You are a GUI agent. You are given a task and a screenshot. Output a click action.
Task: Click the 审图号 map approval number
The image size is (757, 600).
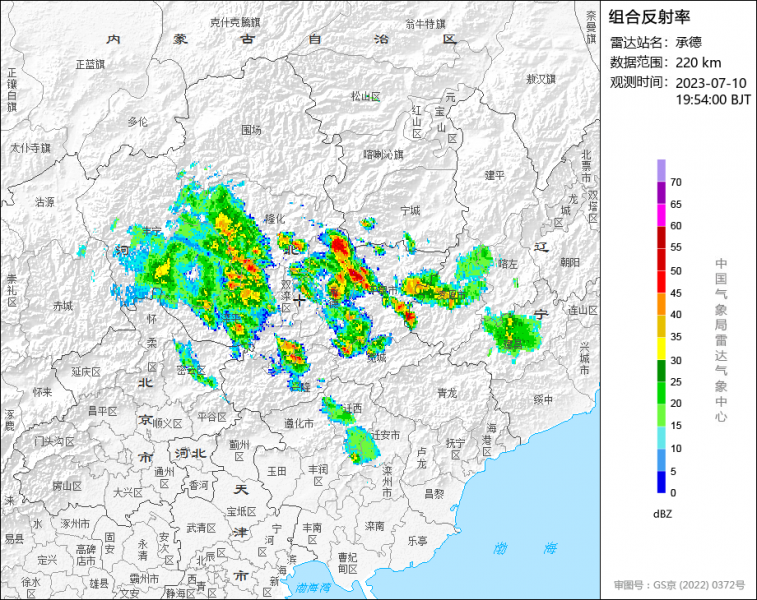pyautogui.click(x=678, y=584)
